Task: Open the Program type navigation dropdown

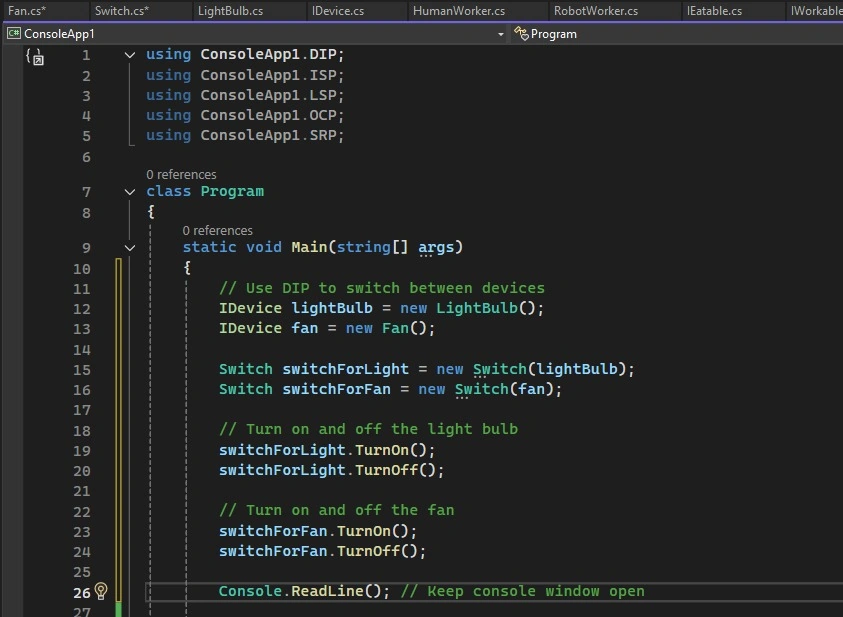Action: pos(677,34)
